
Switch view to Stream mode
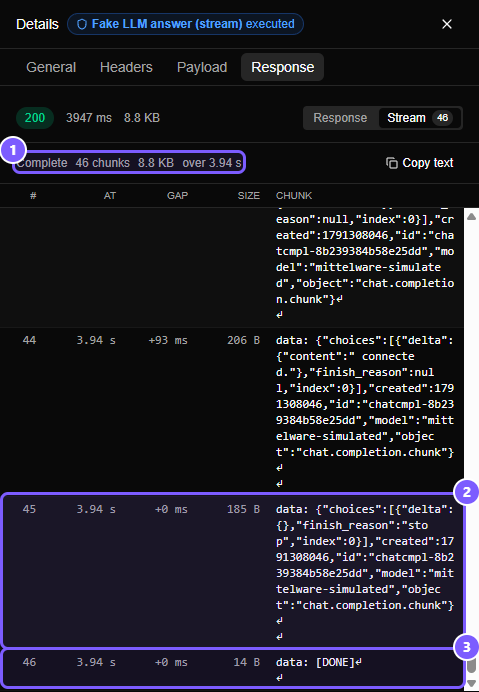420,118
